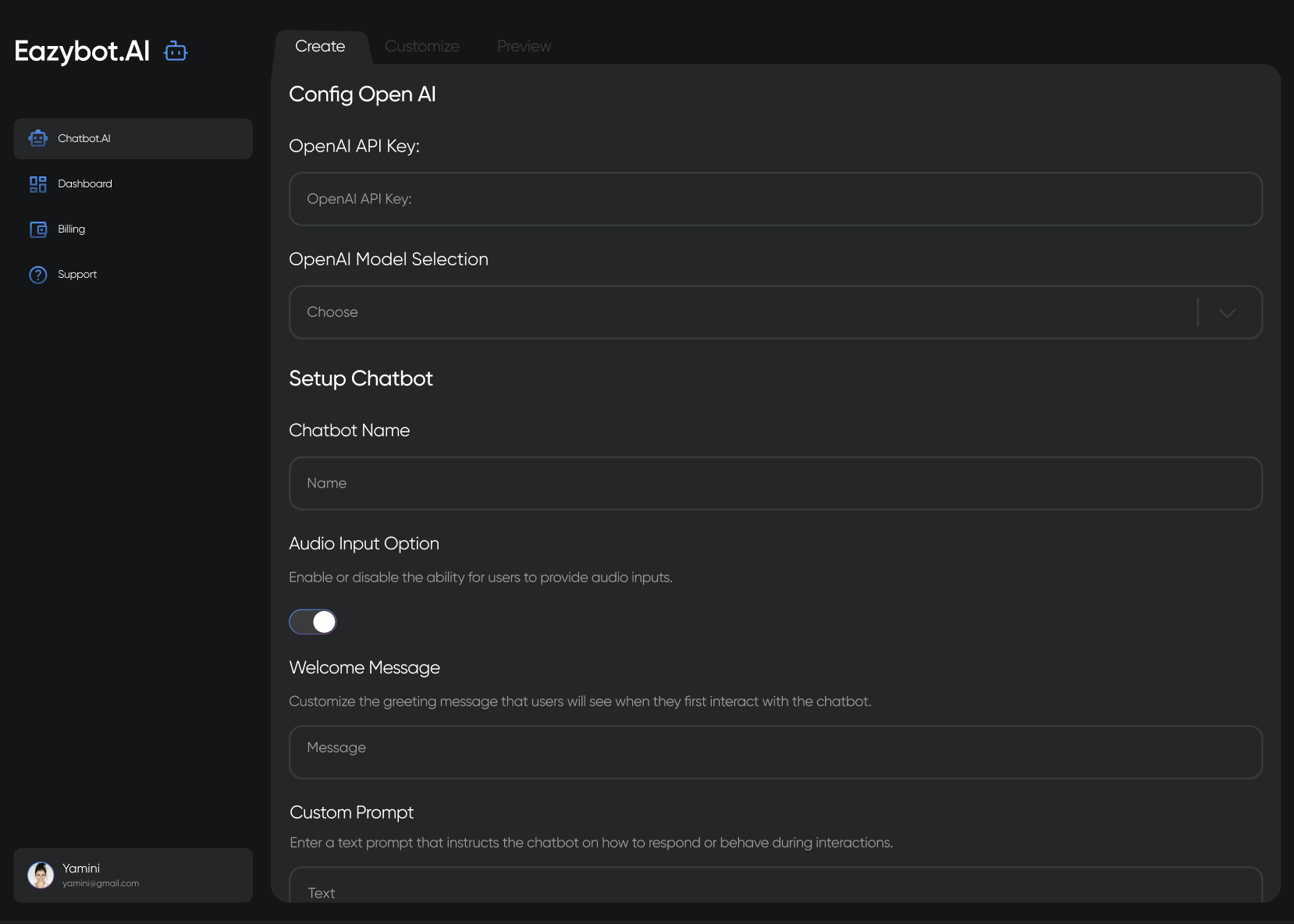Click 'Customize the greeting message' description text
The height and width of the screenshot is (924, 1294).
[580, 702]
